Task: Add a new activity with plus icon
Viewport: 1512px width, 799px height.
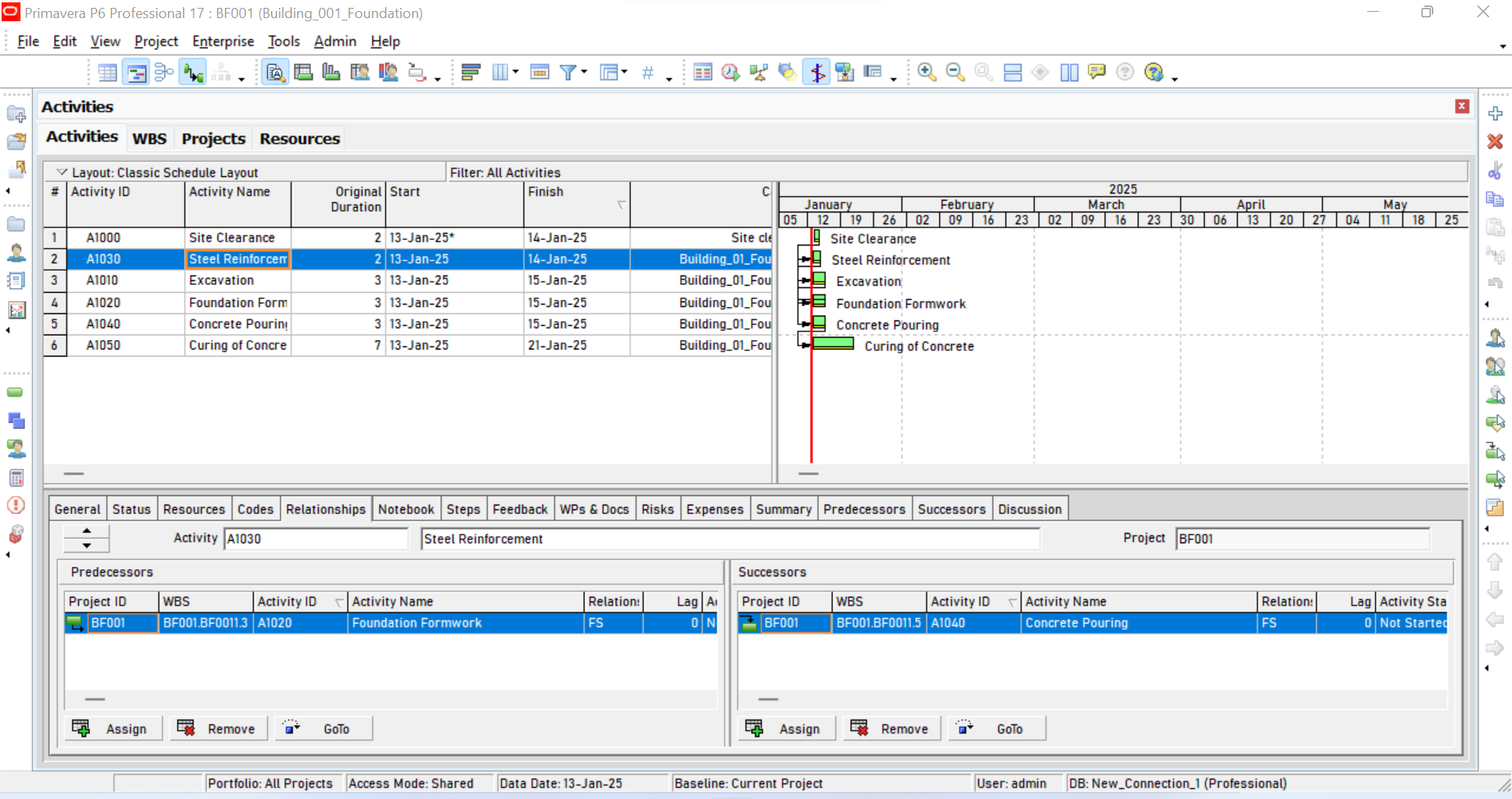Action: [1495, 113]
